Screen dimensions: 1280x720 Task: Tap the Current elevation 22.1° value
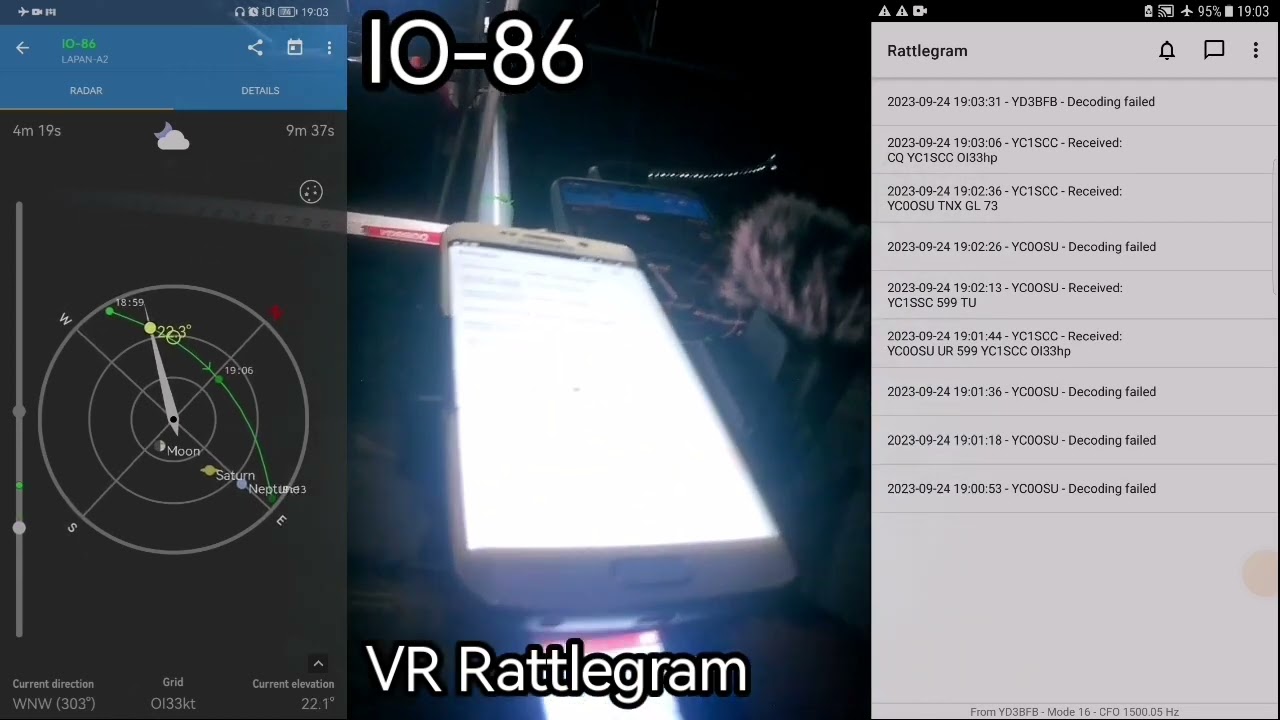point(317,704)
